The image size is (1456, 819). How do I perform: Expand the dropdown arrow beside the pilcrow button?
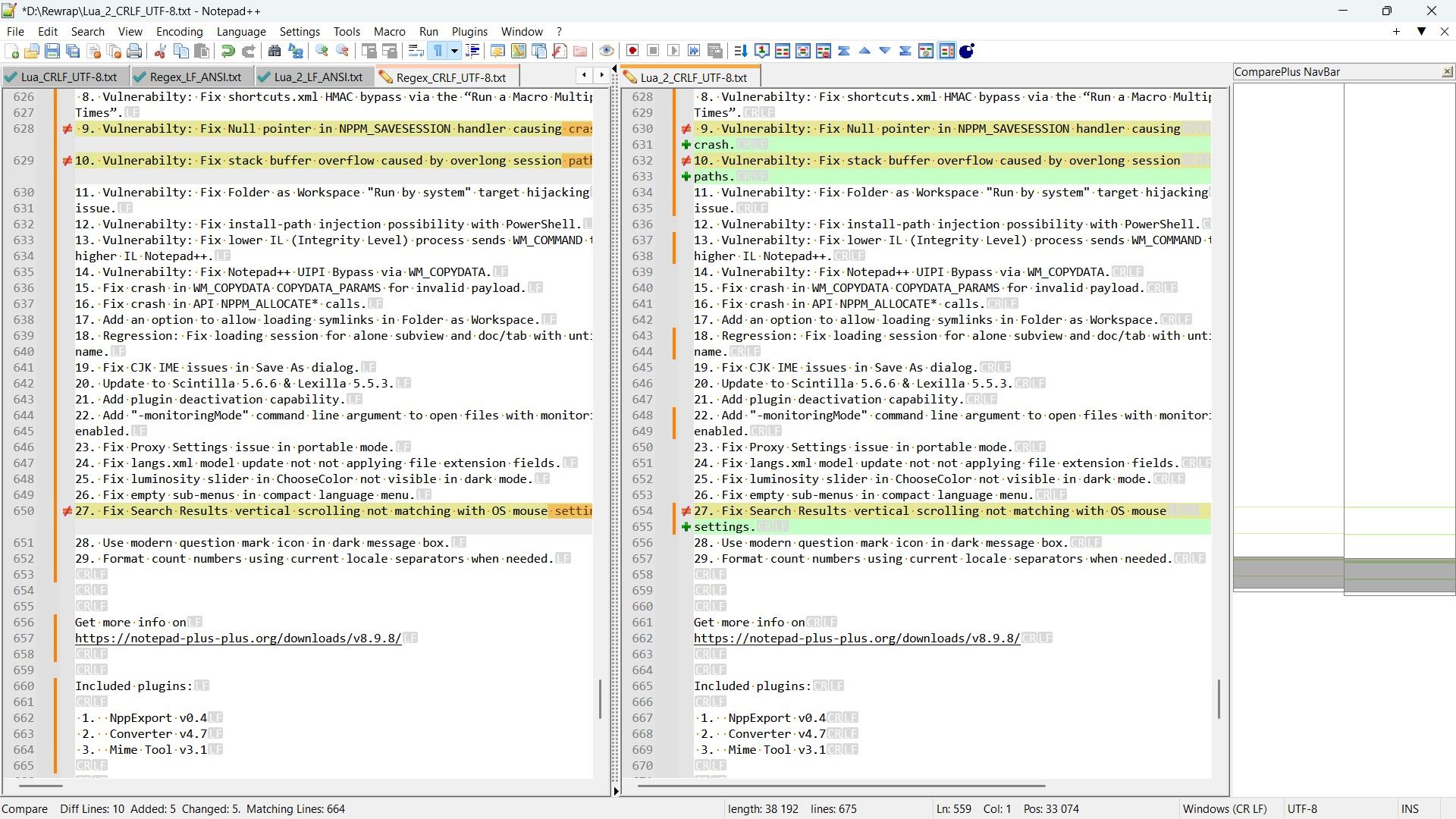tap(454, 51)
